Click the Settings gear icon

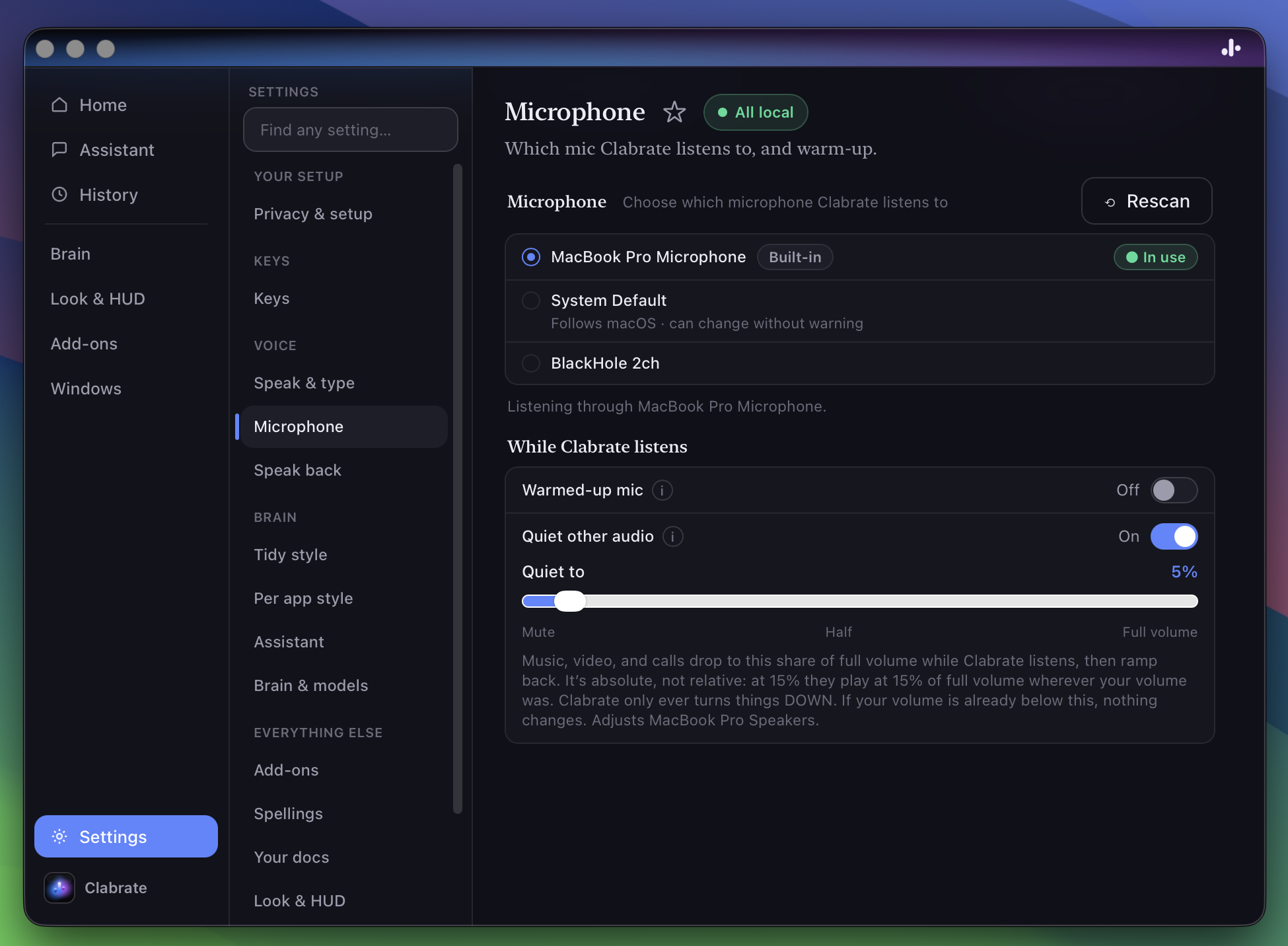[x=59, y=836]
